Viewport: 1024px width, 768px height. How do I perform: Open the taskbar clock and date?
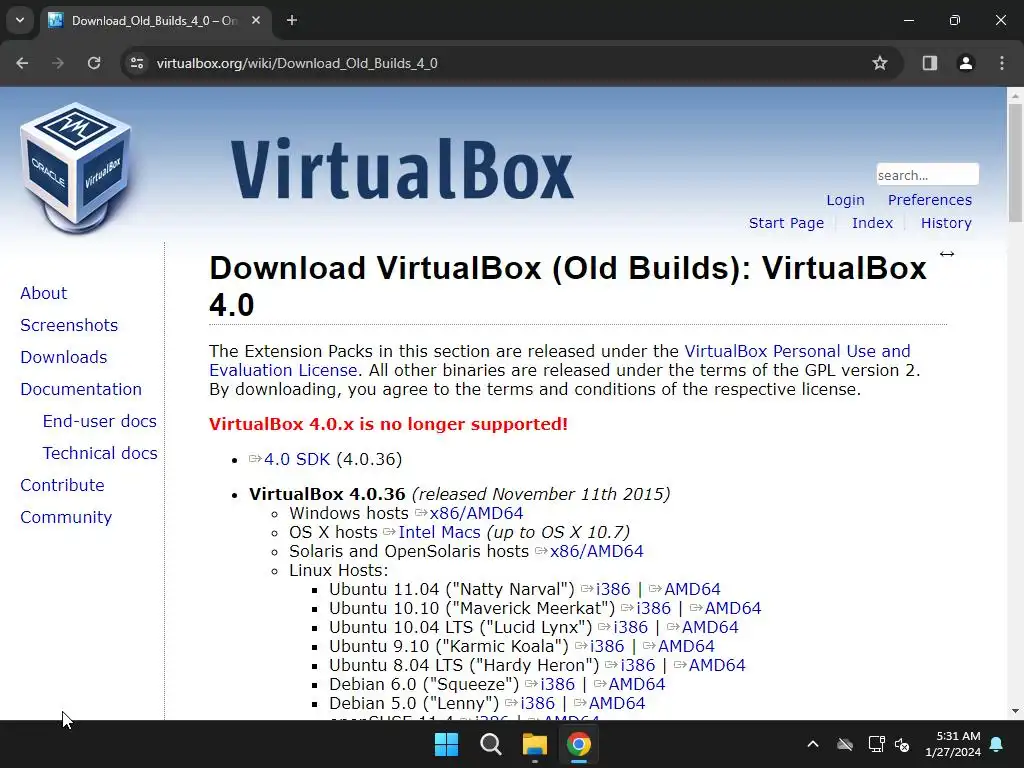pyautogui.click(x=953, y=744)
